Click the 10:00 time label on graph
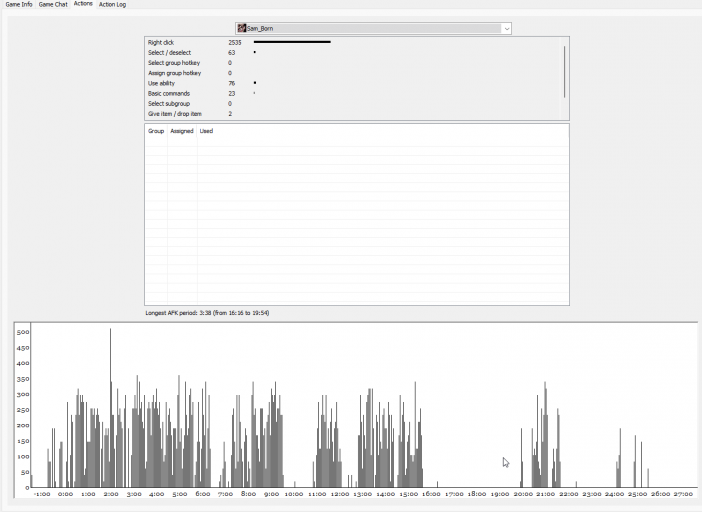 point(294,494)
